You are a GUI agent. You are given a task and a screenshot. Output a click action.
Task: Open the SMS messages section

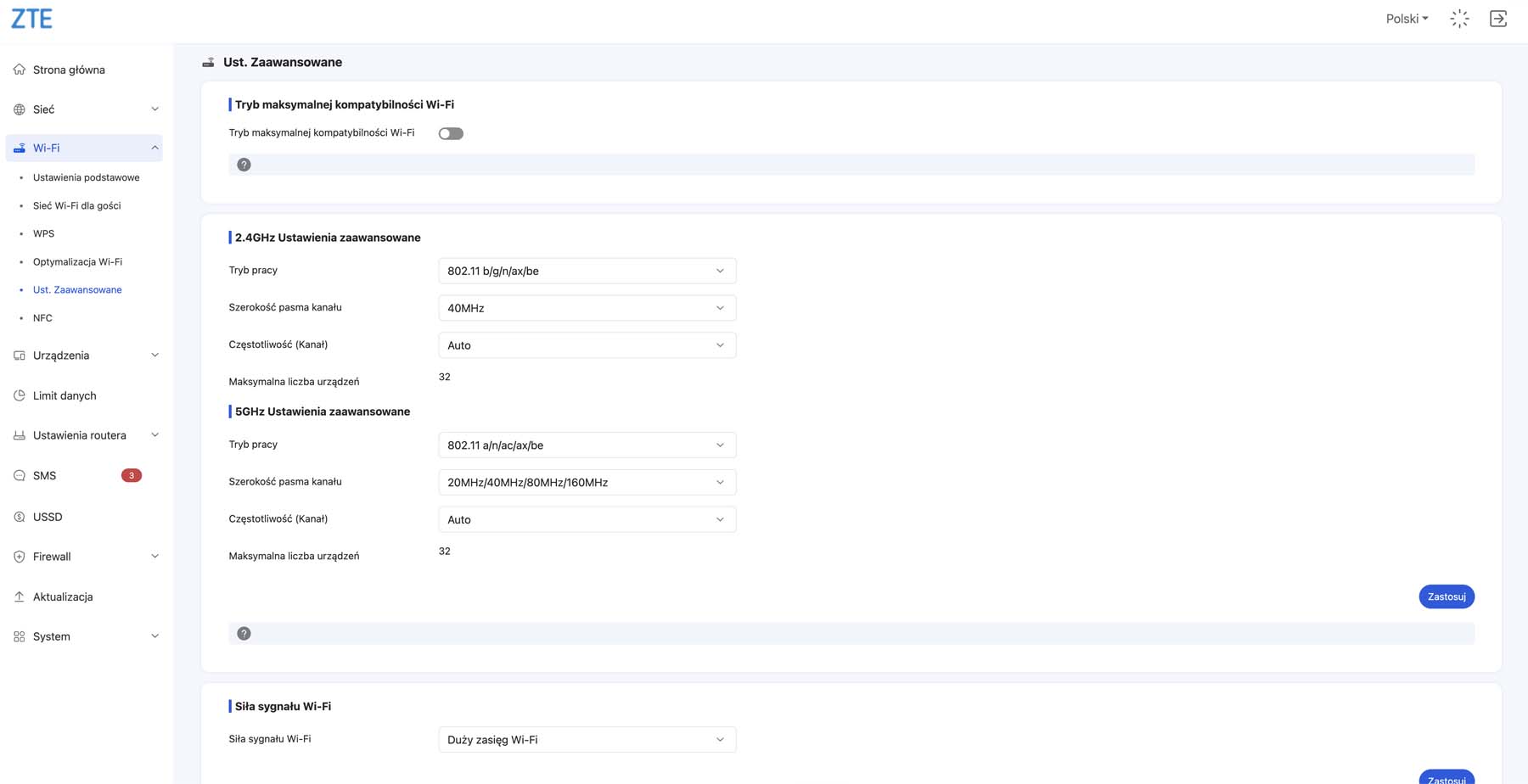pos(44,476)
